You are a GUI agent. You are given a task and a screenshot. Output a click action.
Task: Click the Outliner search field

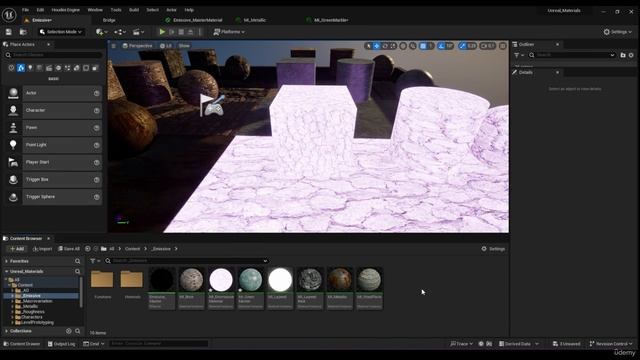(x=571, y=55)
